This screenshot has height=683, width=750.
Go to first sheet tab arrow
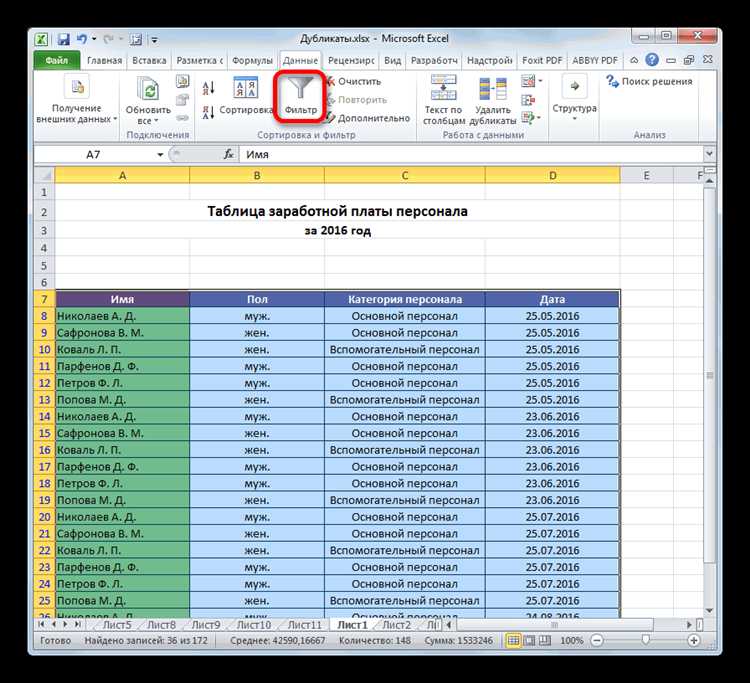(x=41, y=625)
